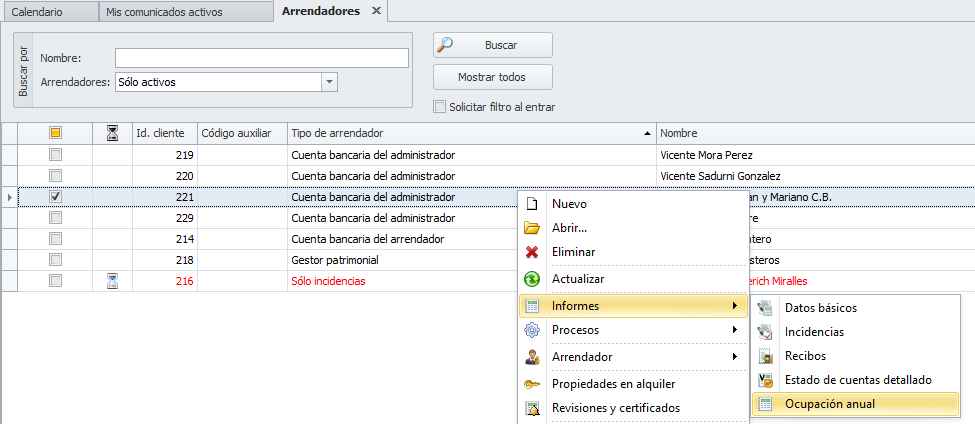Uncheck the selected client 221 row checkbox
This screenshot has width=975, height=424.
pyautogui.click(x=56, y=197)
